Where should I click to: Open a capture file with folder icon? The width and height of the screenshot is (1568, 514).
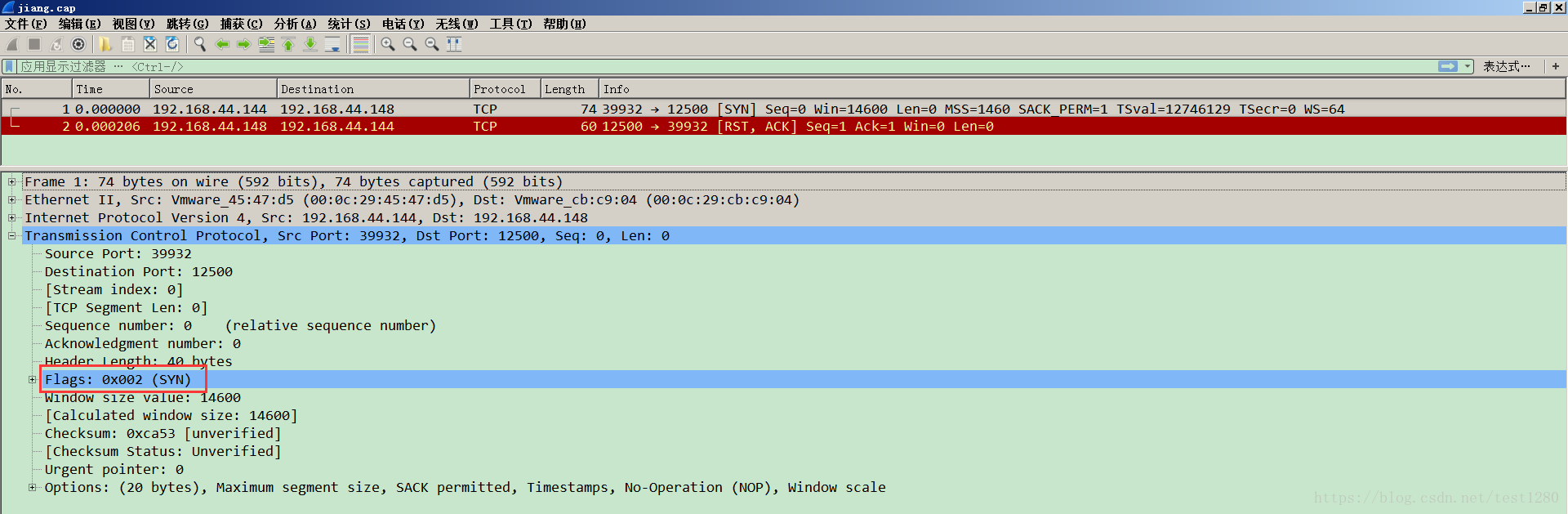[x=105, y=44]
